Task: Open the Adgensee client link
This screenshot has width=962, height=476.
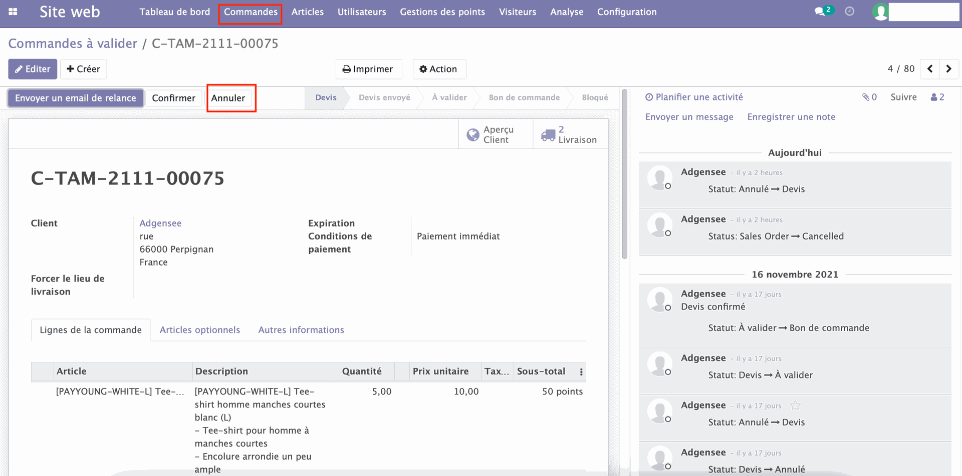Action: [x=160, y=223]
